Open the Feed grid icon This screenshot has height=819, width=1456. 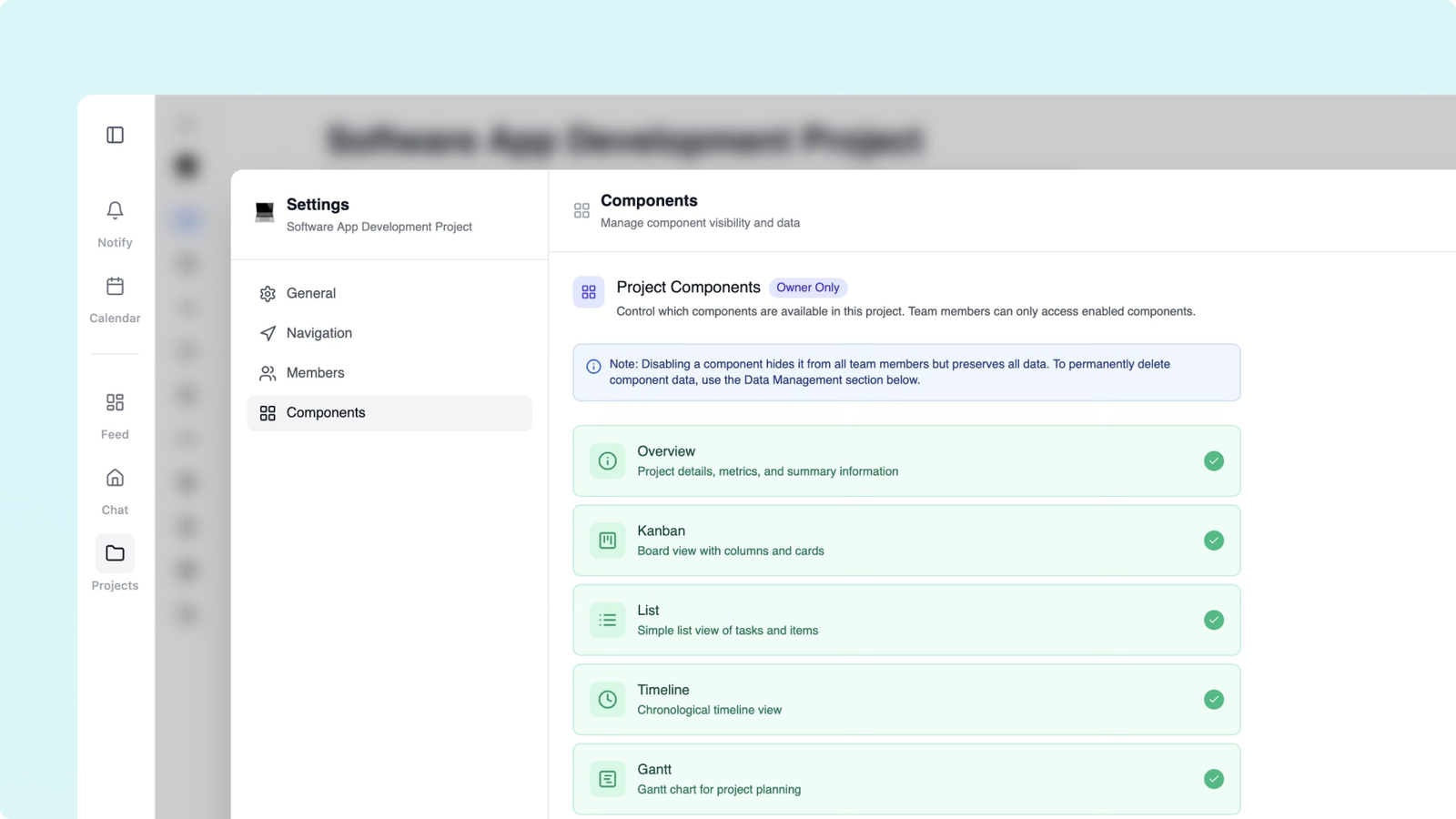click(x=115, y=402)
